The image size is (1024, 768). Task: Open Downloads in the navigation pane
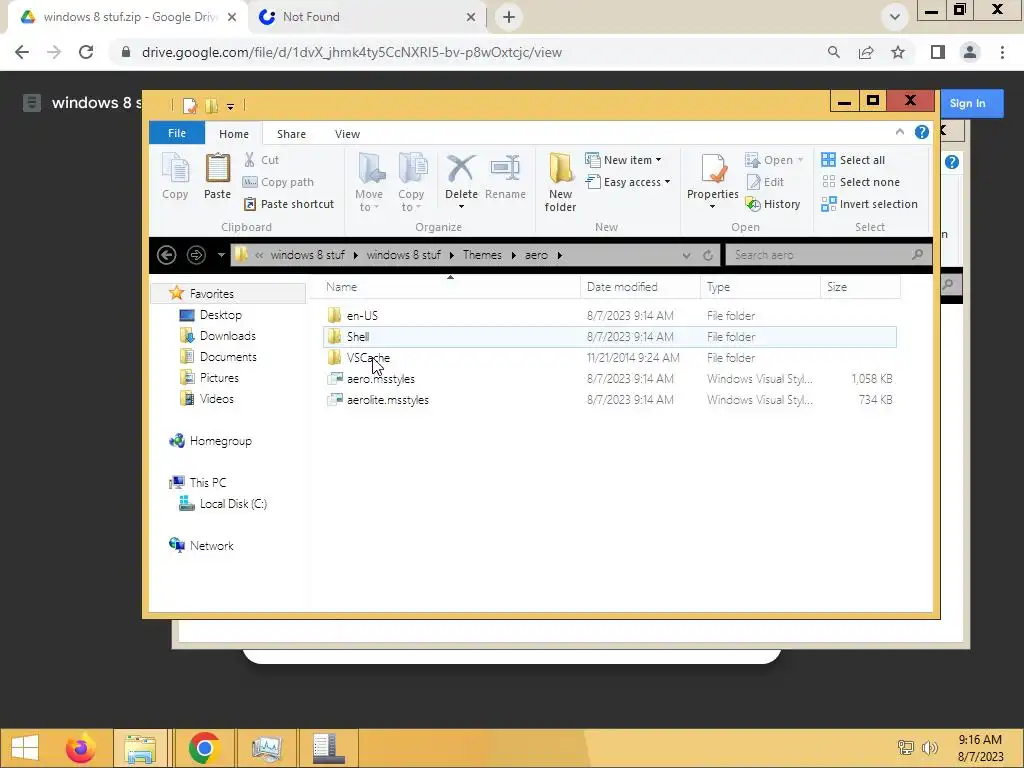tap(227, 336)
